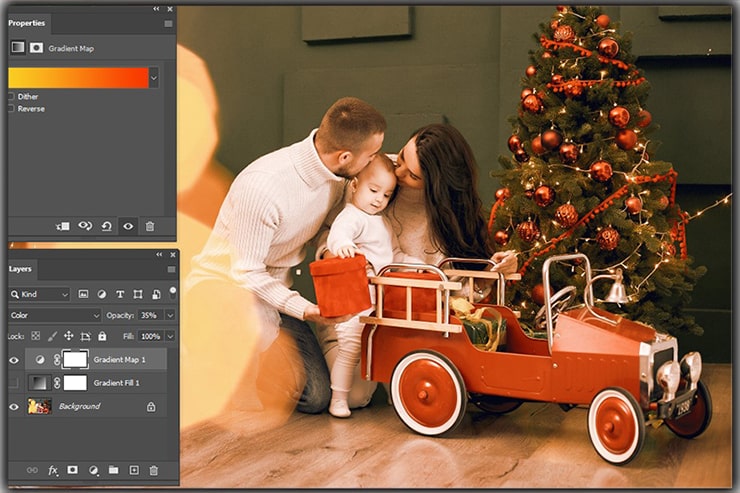This screenshot has width=740, height=493.
Task: Select the Layers tab
Action: pos(22,269)
